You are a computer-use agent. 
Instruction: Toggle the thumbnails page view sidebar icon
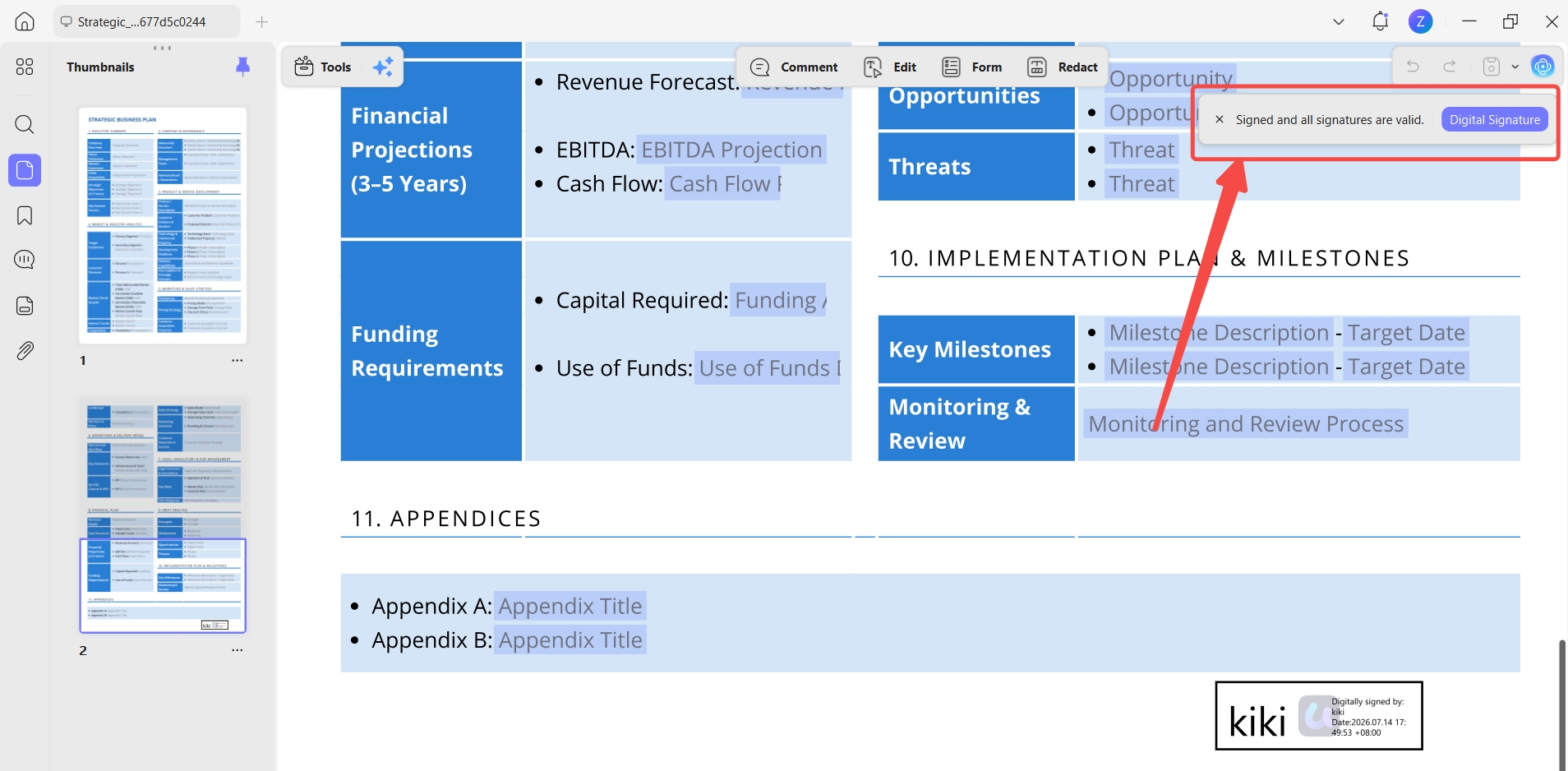25,170
